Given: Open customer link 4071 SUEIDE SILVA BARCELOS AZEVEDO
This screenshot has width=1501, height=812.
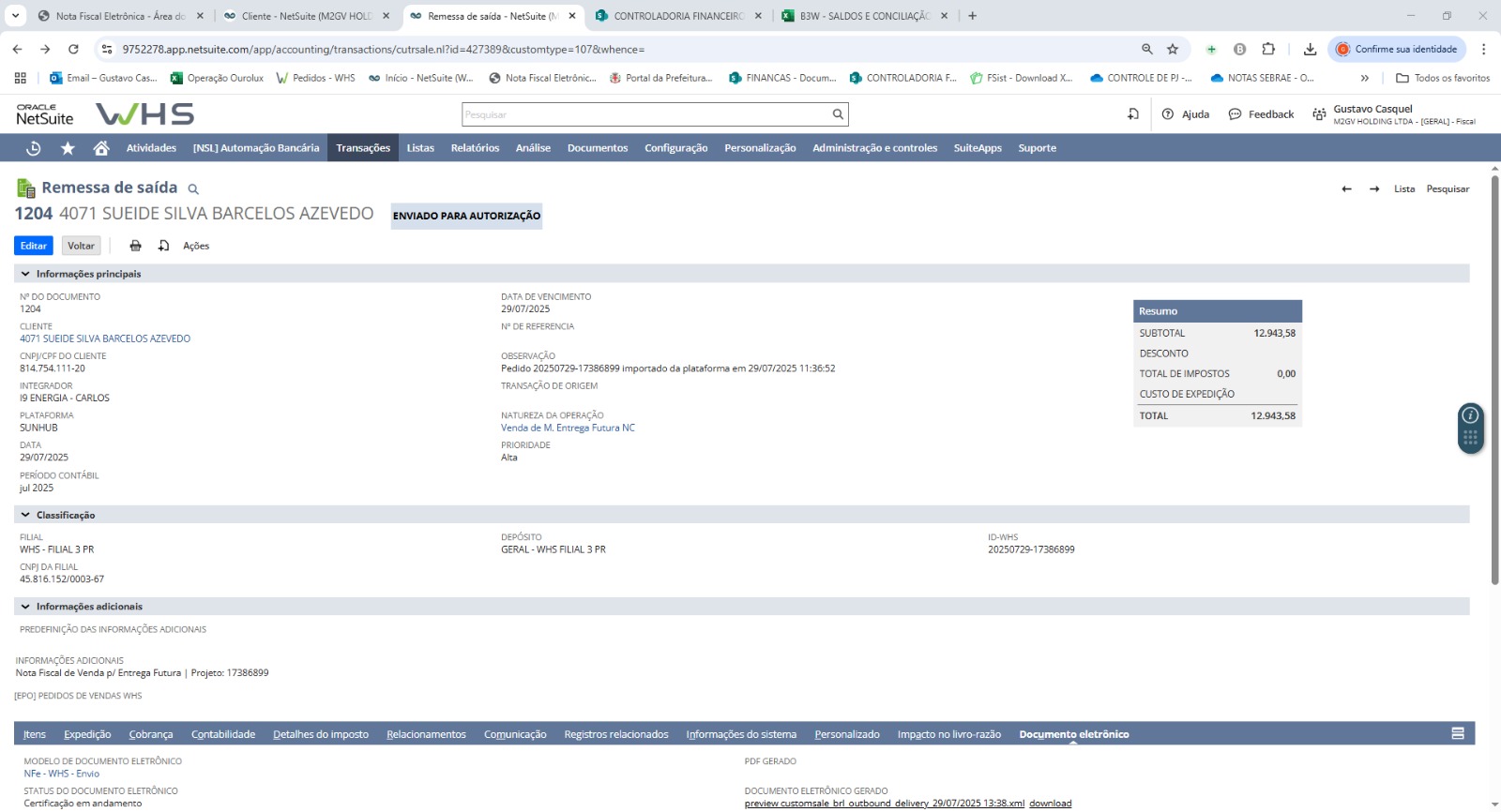Looking at the screenshot, I should pos(105,338).
